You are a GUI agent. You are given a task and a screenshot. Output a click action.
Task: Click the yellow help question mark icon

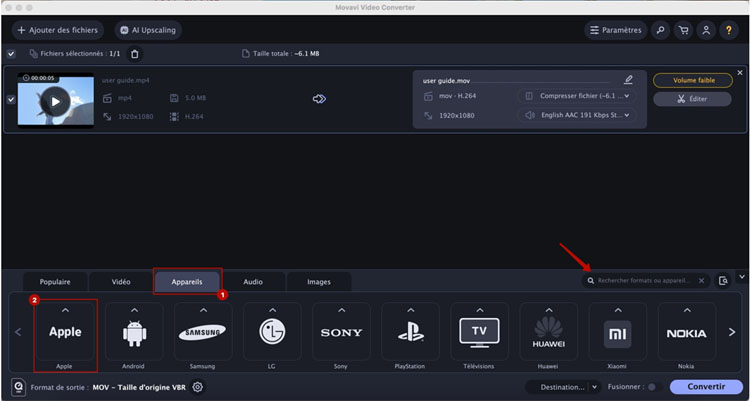point(729,30)
